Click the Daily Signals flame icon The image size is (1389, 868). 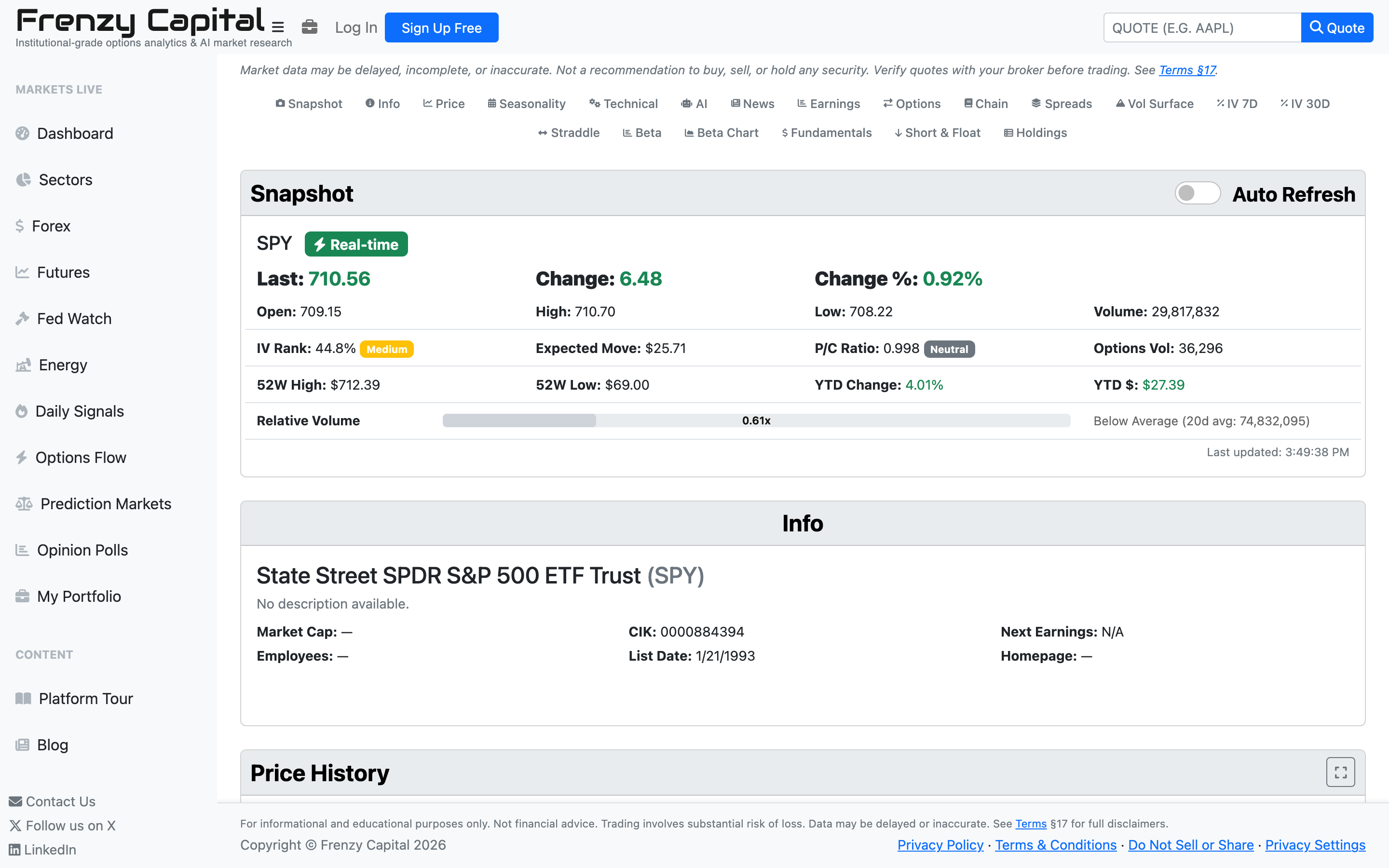(x=22, y=411)
